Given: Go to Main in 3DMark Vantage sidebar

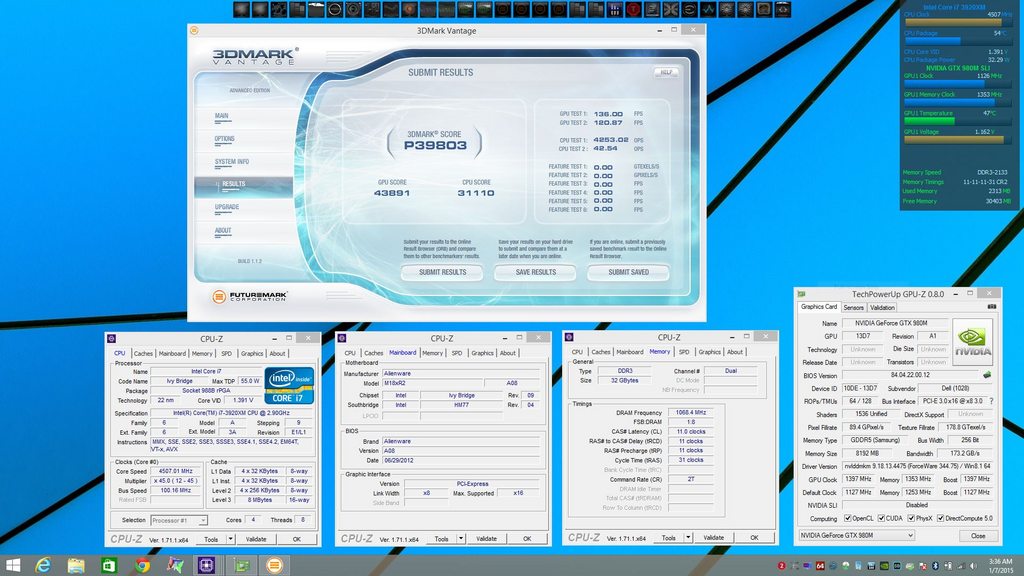Looking at the screenshot, I should 222,116.
